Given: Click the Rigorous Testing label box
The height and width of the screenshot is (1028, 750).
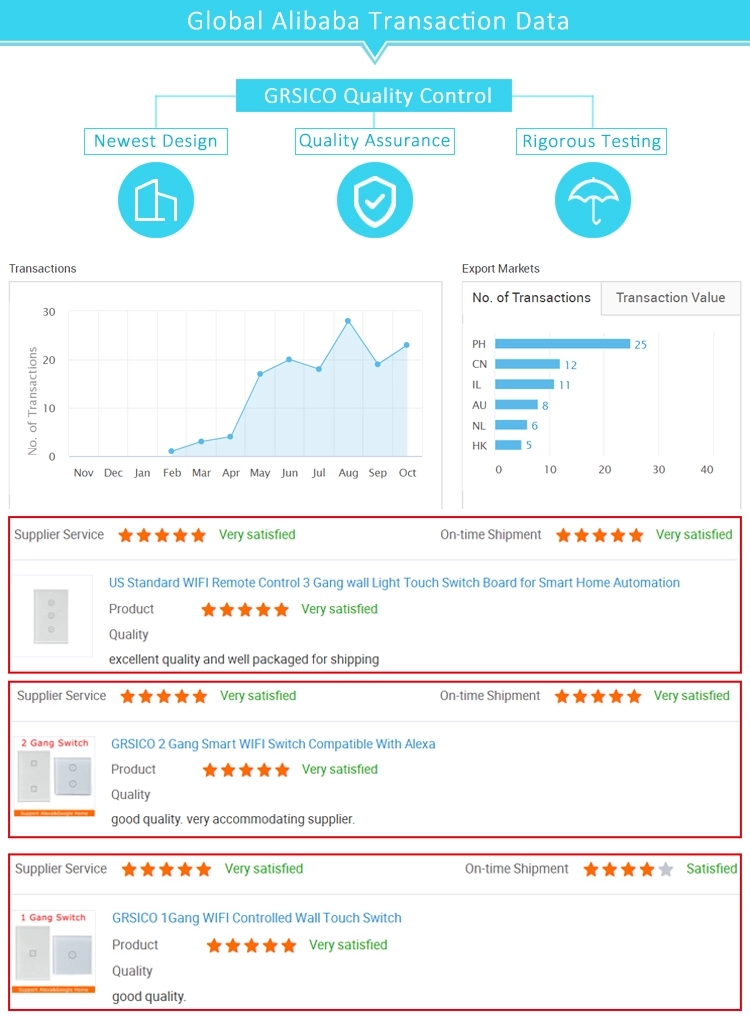Looking at the screenshot, I should click(591, 141).
